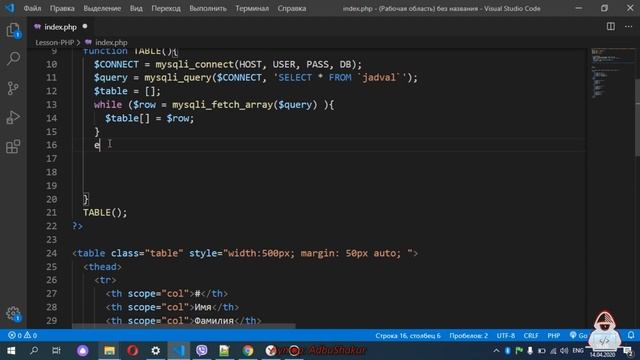Click the volume speaker tray icon
Viewport: 640px width, 360px height.
[x=564, y=351]
